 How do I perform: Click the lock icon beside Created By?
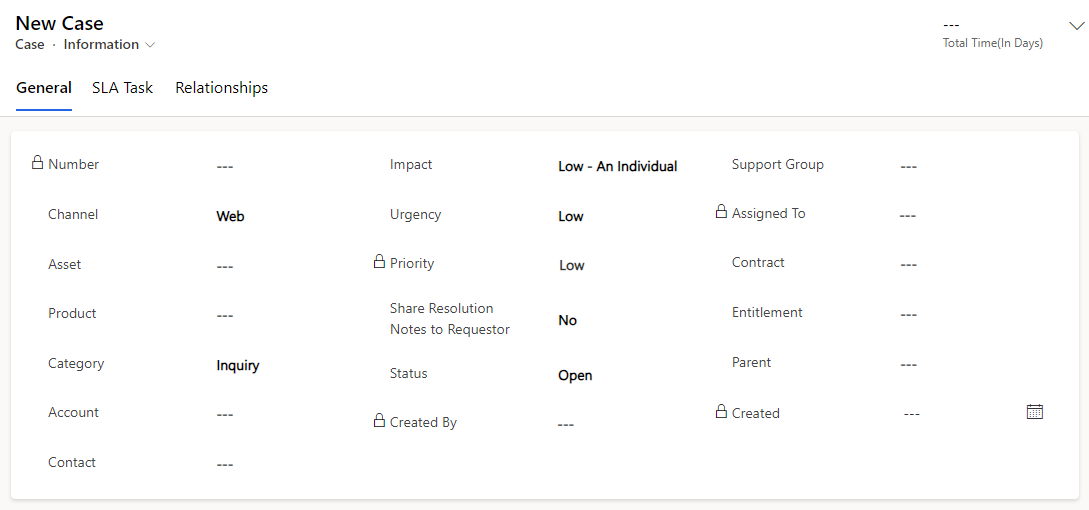coord(379,420)
